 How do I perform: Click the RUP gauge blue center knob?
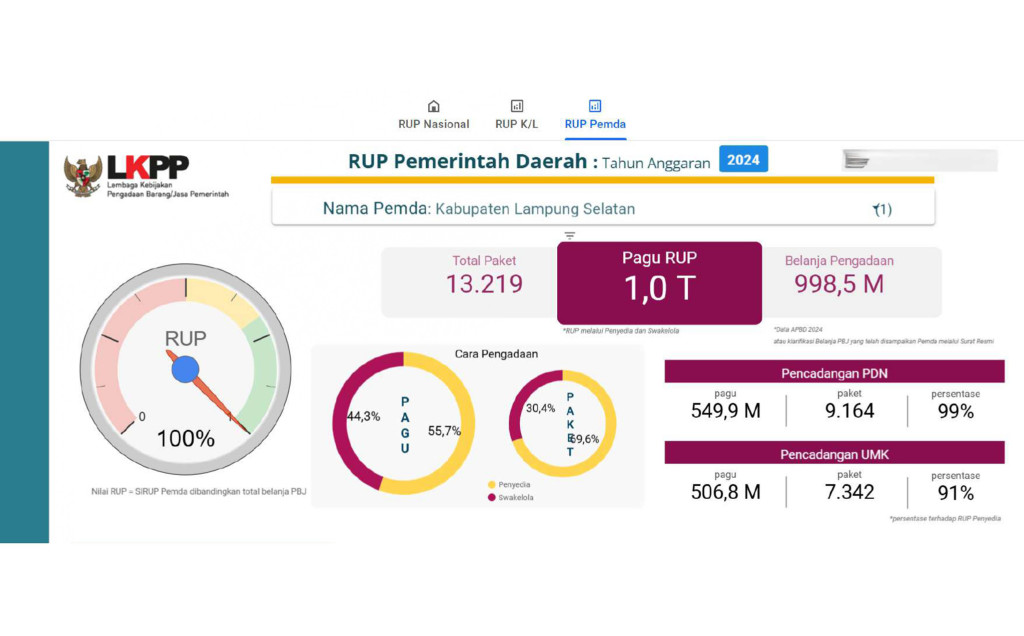click(185, 369)
